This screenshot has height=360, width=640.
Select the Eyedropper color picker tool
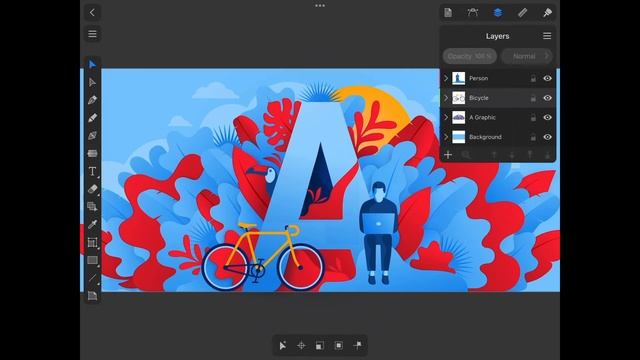click(92, 224)
